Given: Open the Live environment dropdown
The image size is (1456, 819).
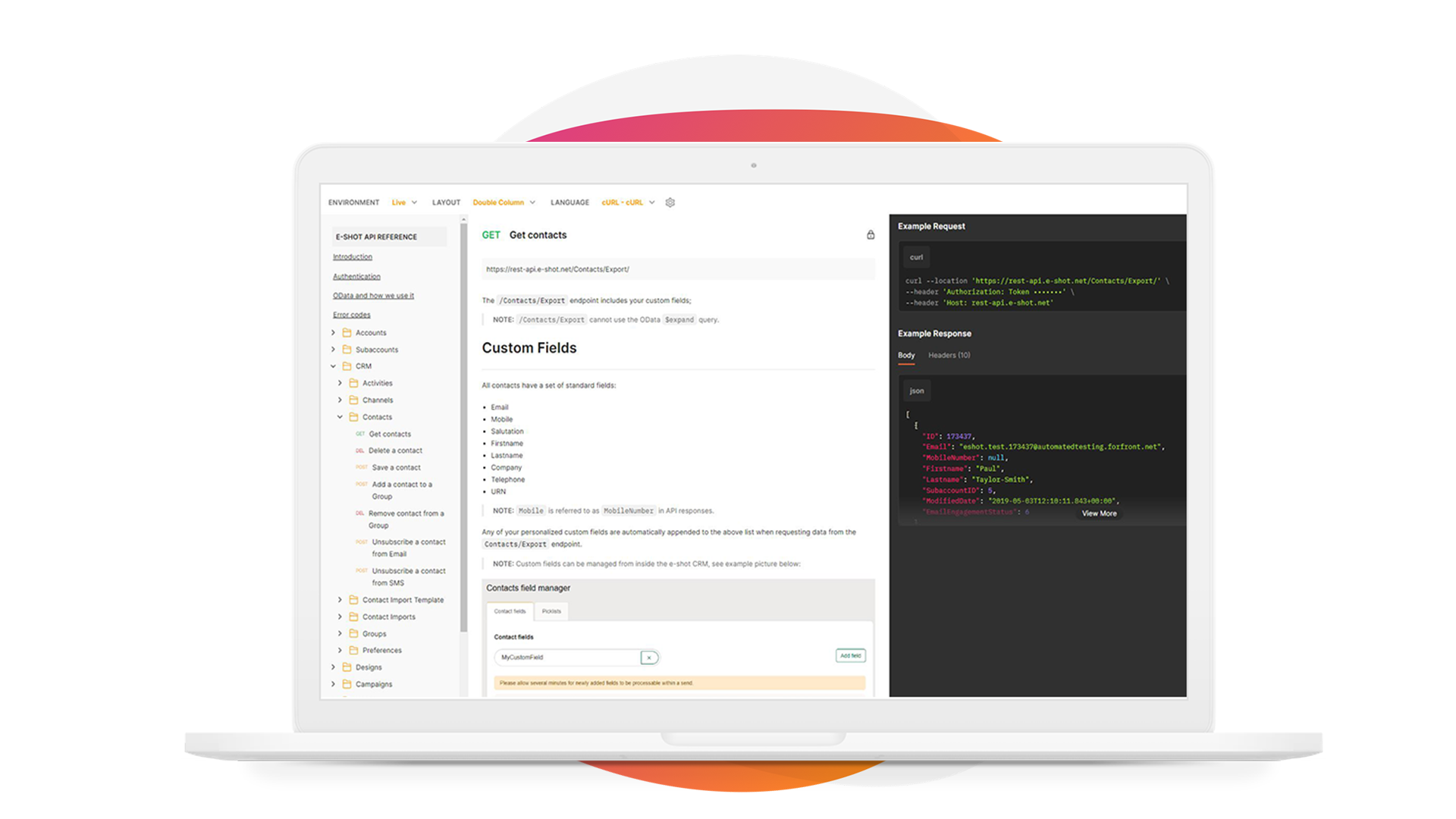Looking at the screenshot, I should (403, 202).
